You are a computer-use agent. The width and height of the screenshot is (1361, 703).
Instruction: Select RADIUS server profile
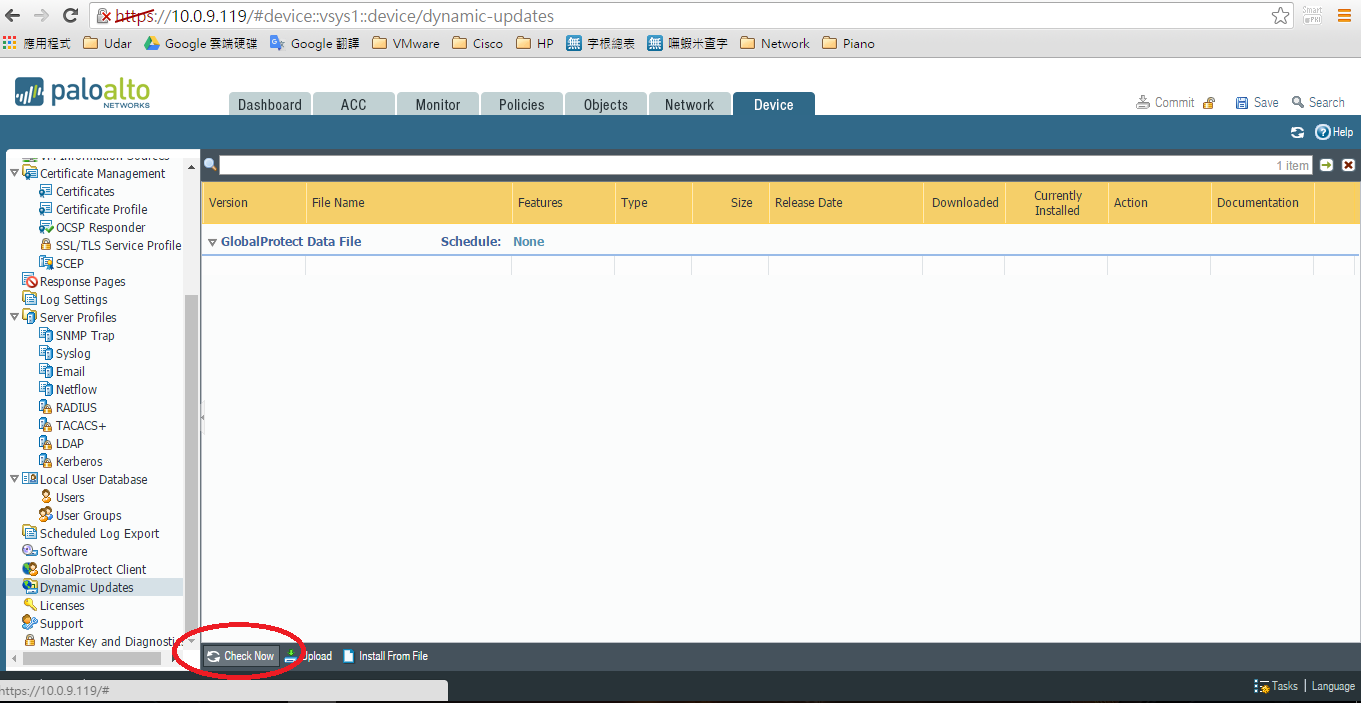76,407
